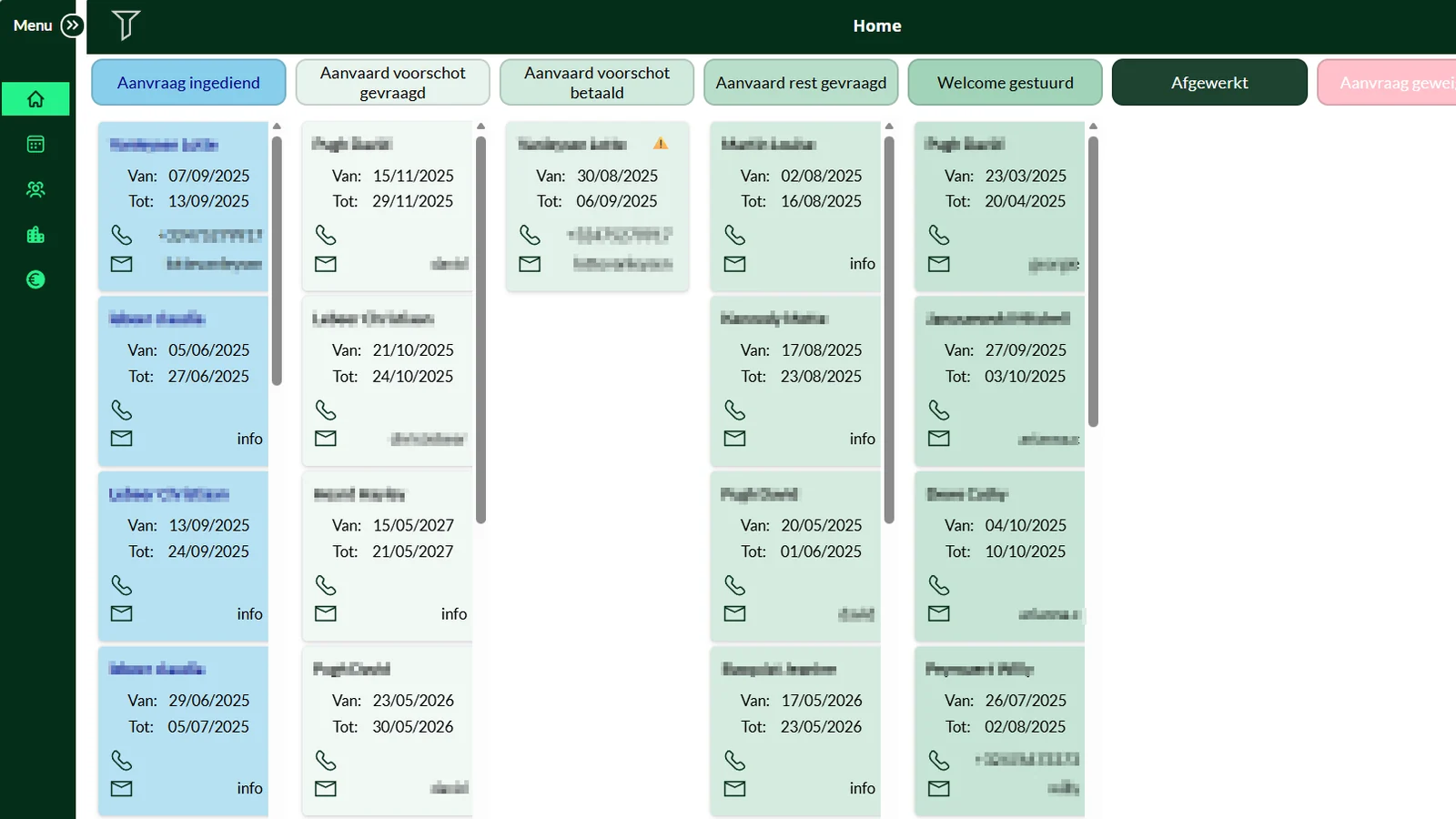The height and width of the screenshot is (819, 1456).
Task: Select the Aanvaard rest gevraagd column header
Action: 801,83
